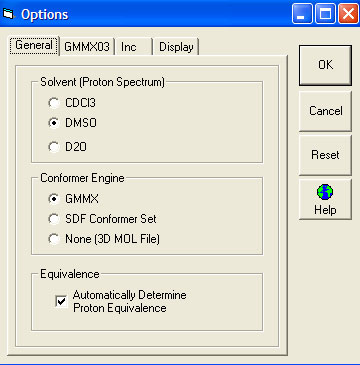The width and height of the screenshot is (360, 365).
Task: Select None (3D MOL File) option
Action: click(54, 239)
